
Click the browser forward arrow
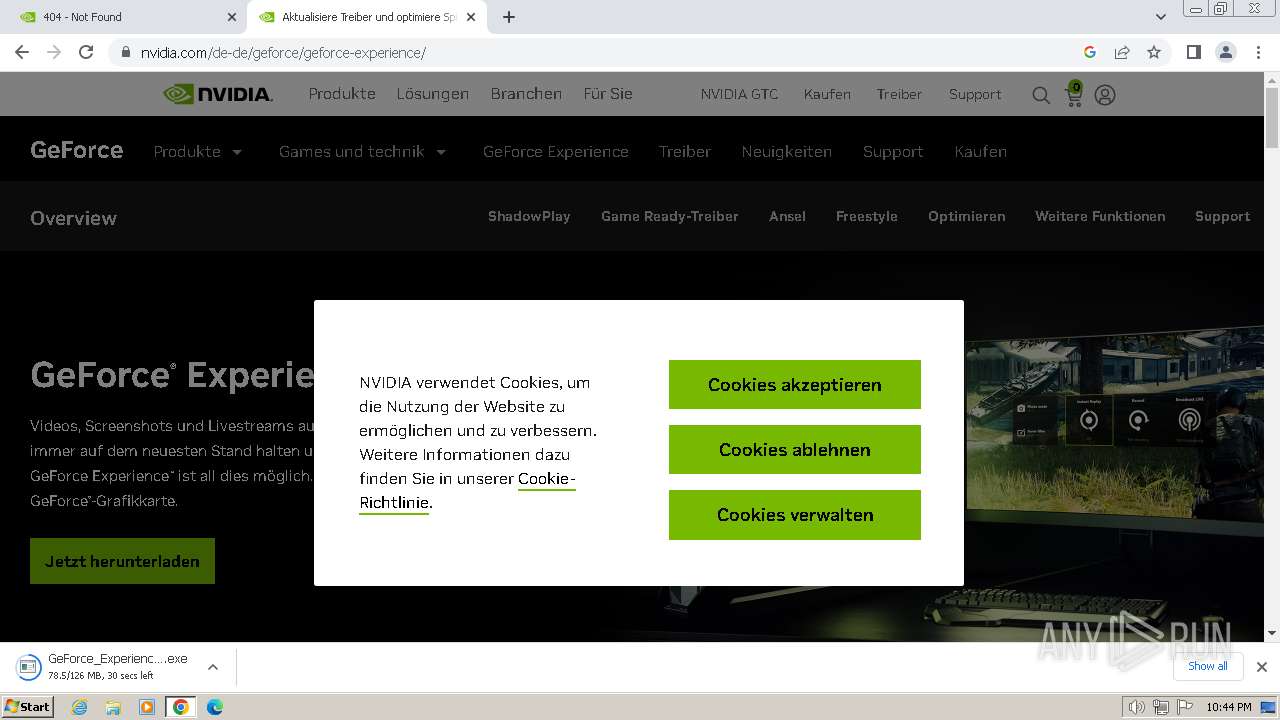54,52
